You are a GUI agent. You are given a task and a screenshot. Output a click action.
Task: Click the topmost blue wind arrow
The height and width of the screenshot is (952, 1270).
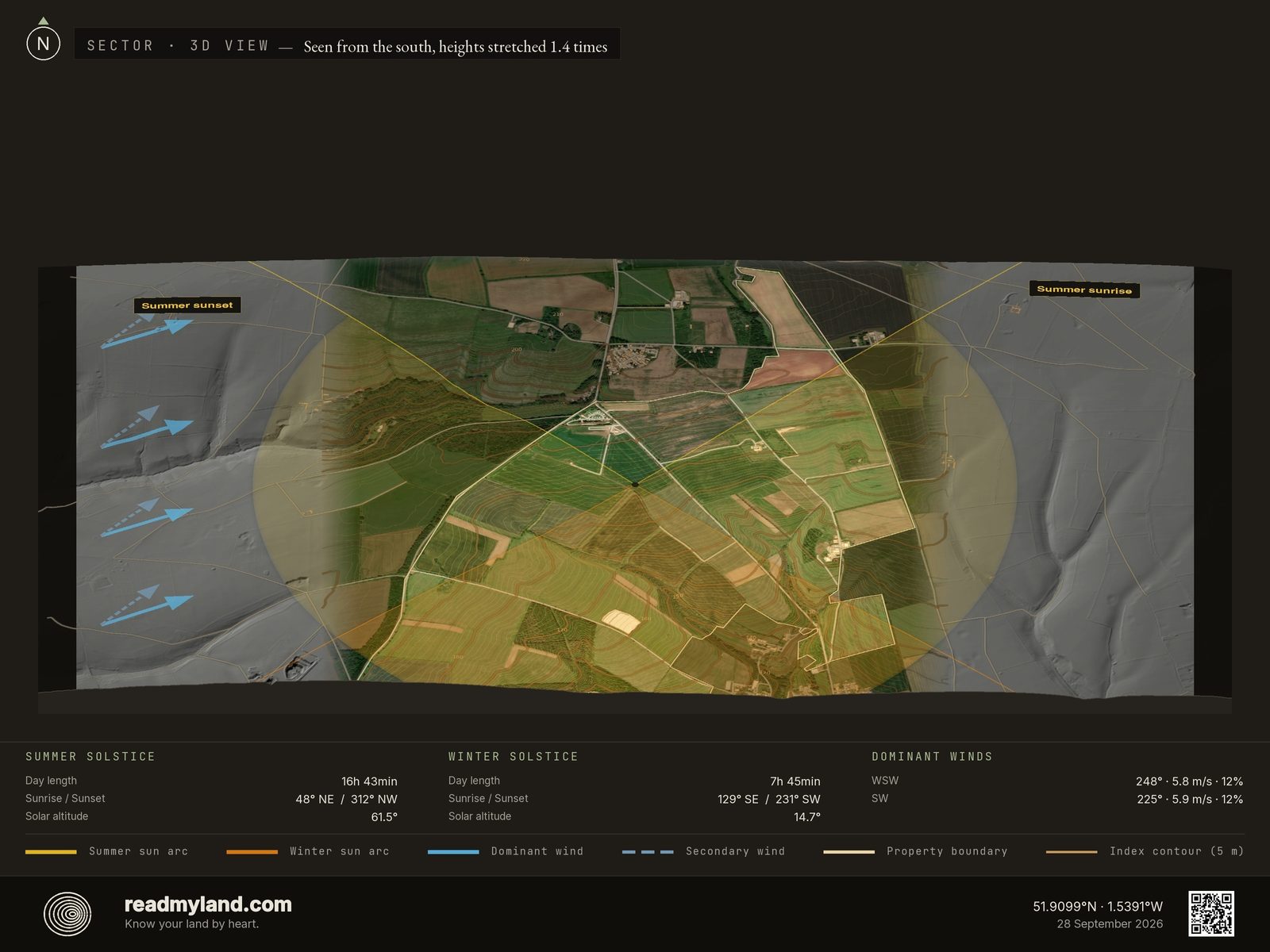click(147, 333)
